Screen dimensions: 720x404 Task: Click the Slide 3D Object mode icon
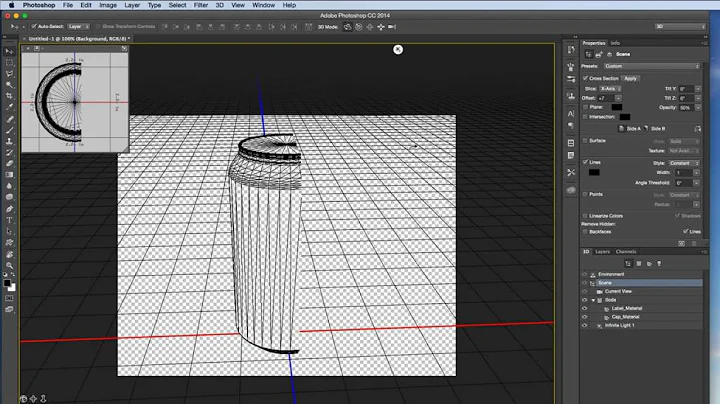381,27
